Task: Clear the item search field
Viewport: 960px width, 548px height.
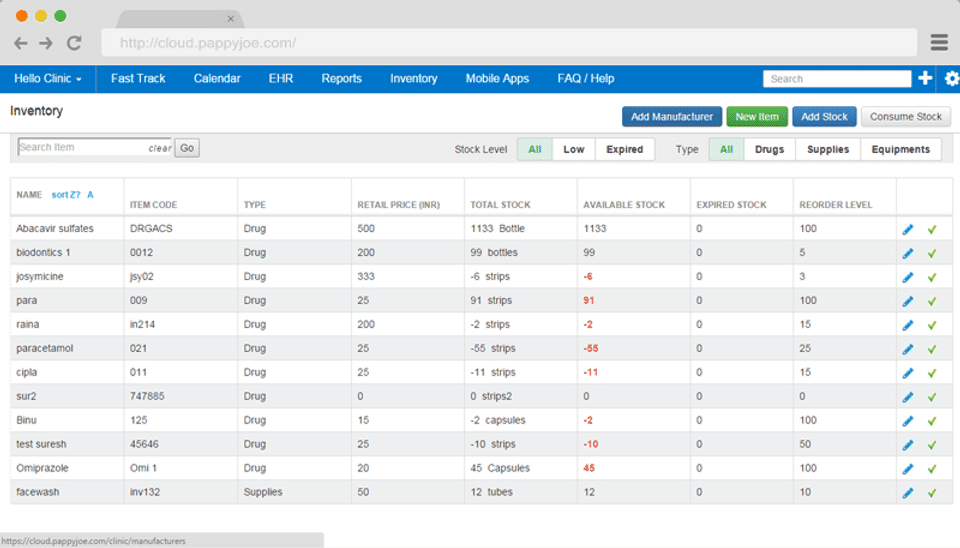Action: [159, 148]
